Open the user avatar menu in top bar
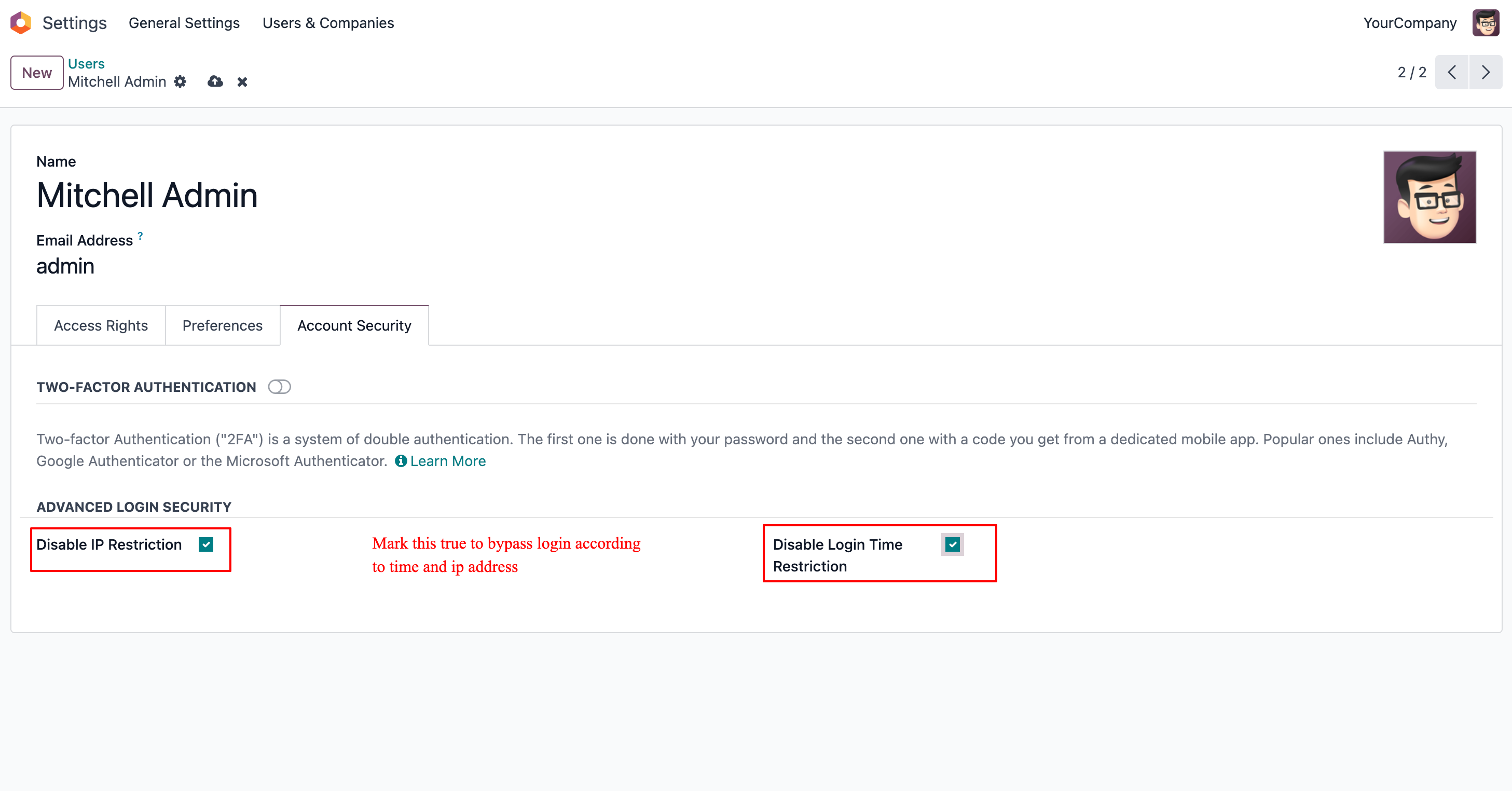 pos(1486,23)
